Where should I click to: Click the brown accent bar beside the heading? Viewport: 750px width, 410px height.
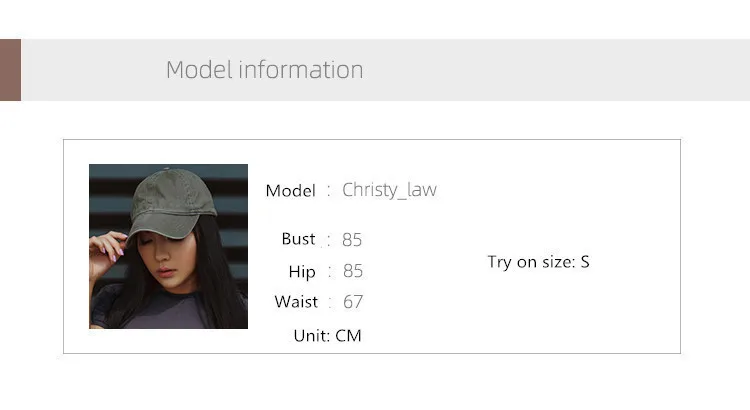[x=10, y=70]
